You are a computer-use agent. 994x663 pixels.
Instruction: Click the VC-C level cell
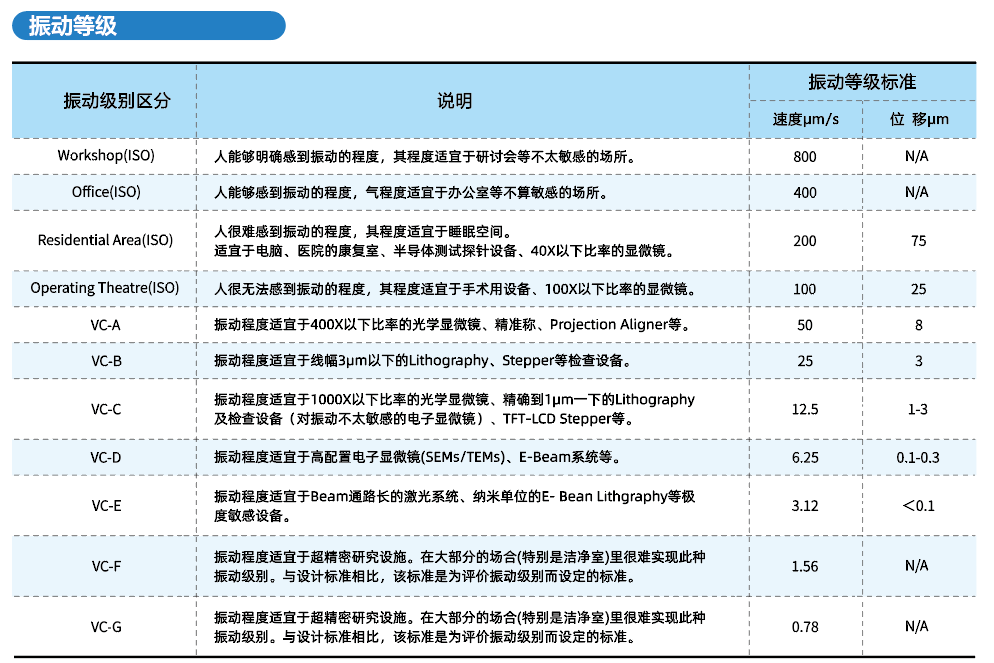pyautogui.click(x=106, y=409)
